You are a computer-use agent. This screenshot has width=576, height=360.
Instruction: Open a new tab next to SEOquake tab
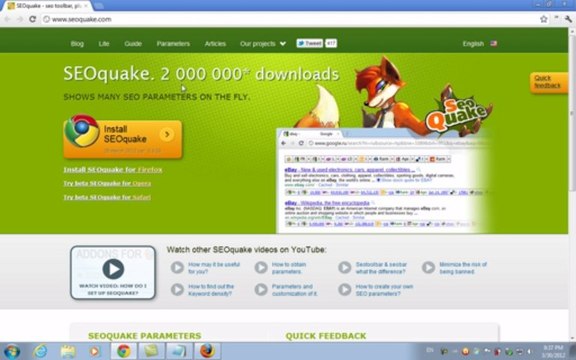(99, 6)
